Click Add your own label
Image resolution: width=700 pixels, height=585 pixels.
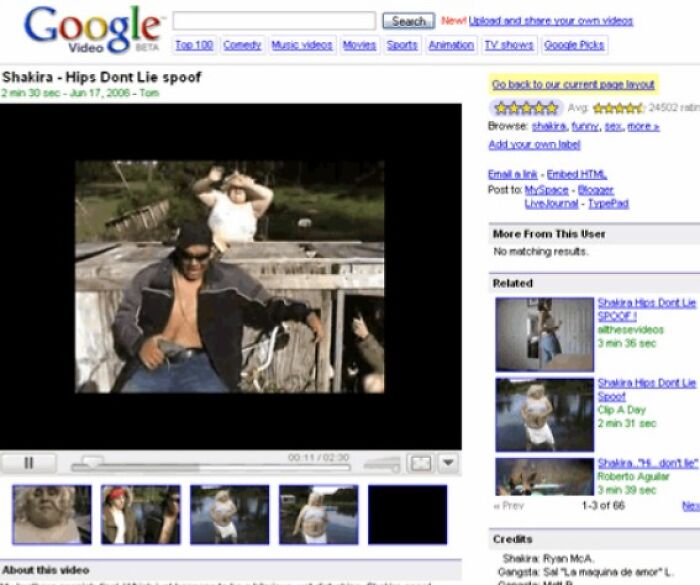(534, 144)
